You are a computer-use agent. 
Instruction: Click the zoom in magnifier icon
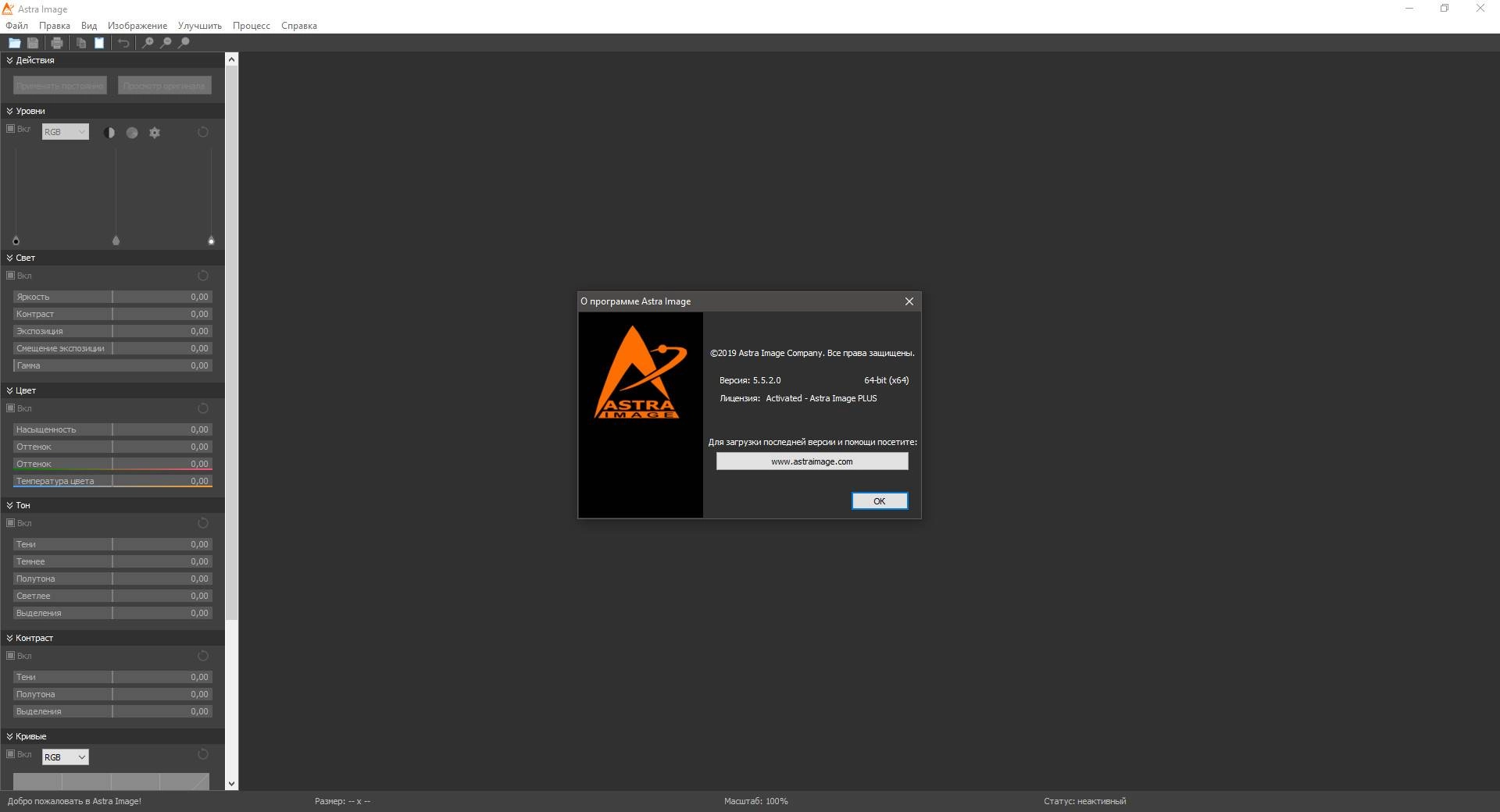(148, 43)
